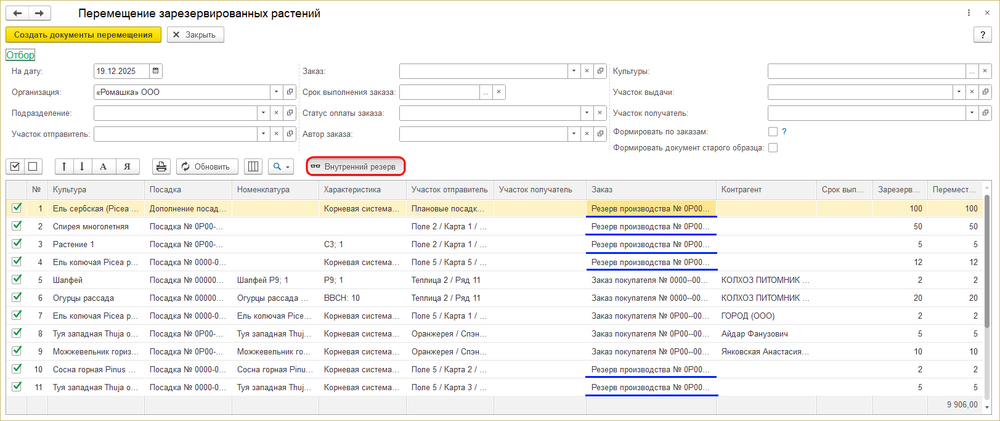Click 'Создать документы перемещения' button
Screen dimensions: 1000x421
(84, 34)
